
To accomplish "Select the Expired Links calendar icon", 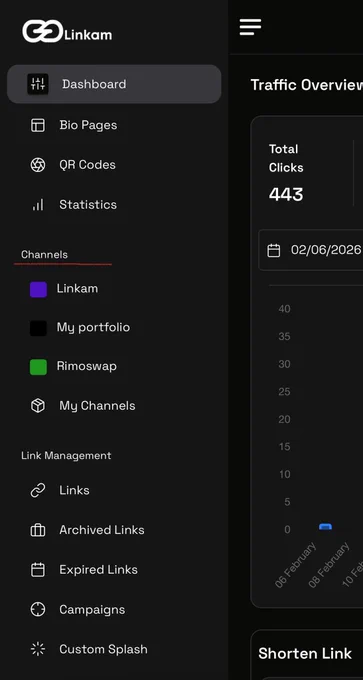I will pos(38,570).
